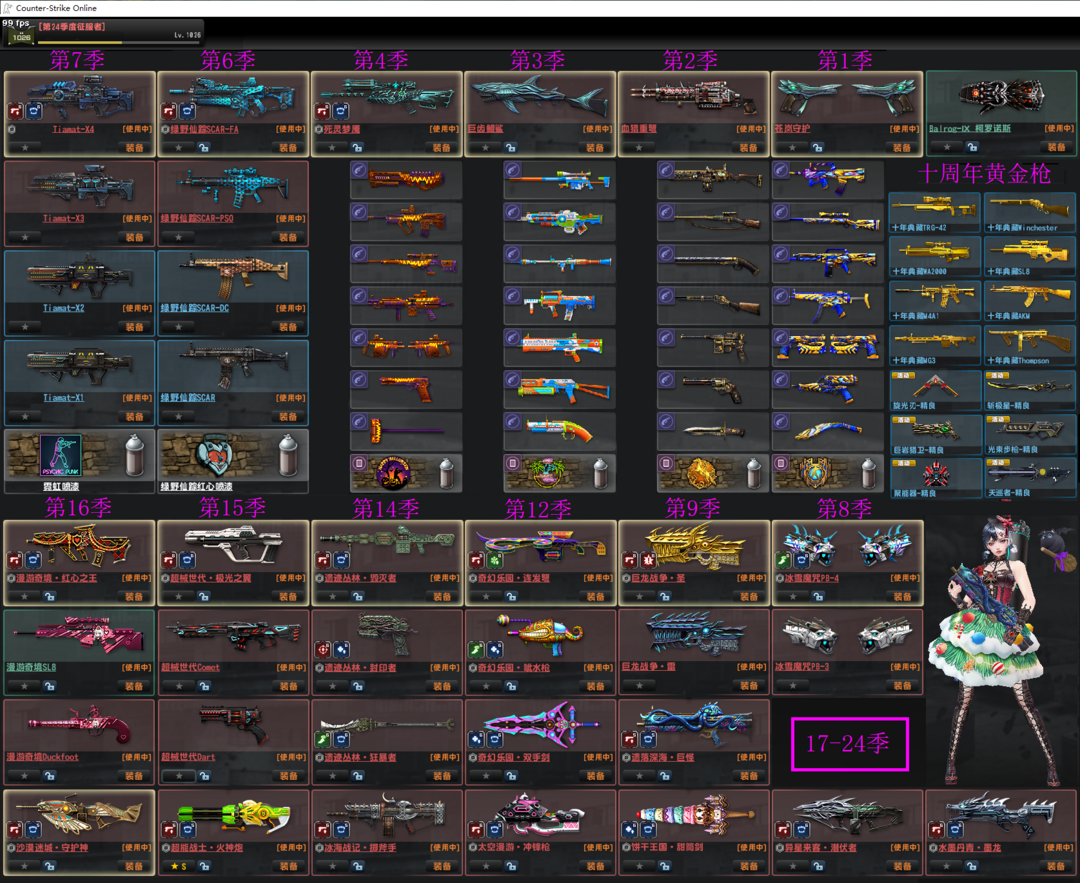
Task: Toggle favorite star on 巨龙战争·雷
Action: pos(640,685)
